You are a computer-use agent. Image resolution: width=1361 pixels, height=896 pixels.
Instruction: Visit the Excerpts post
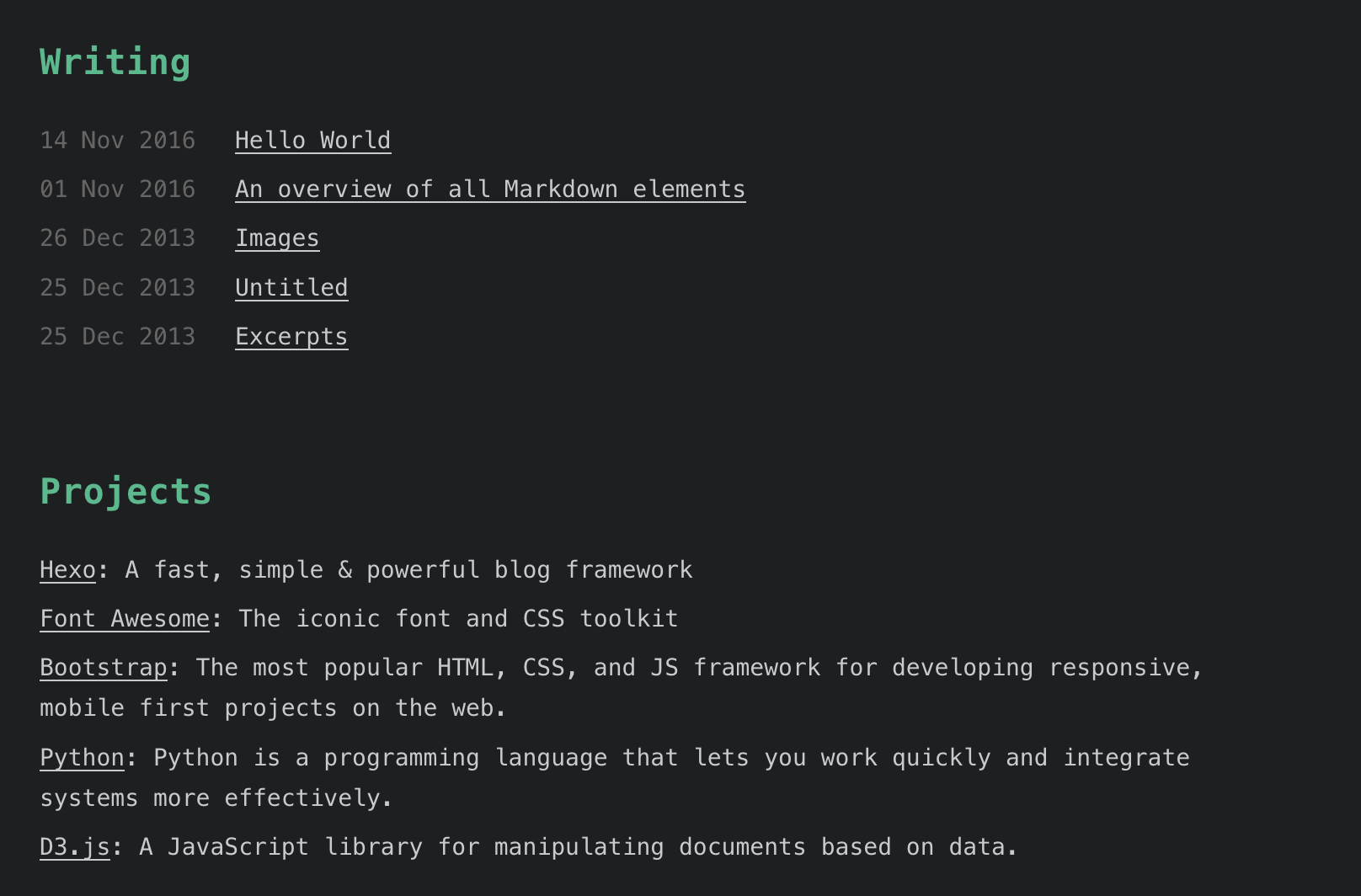click(291, 337)
